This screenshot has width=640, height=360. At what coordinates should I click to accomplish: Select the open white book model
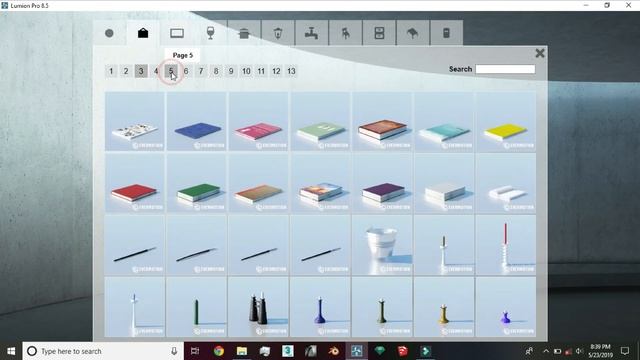506,183
